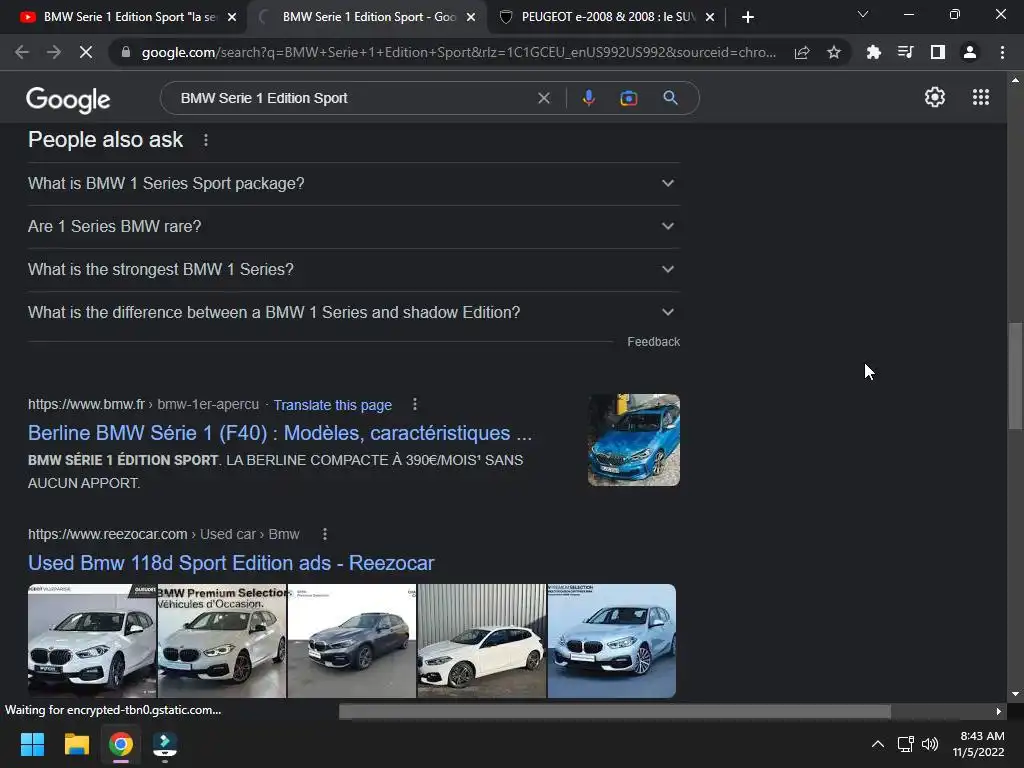1024x768 pixels.
Task: Open Chrome three-dot menu
Action: pos(1002,52)
